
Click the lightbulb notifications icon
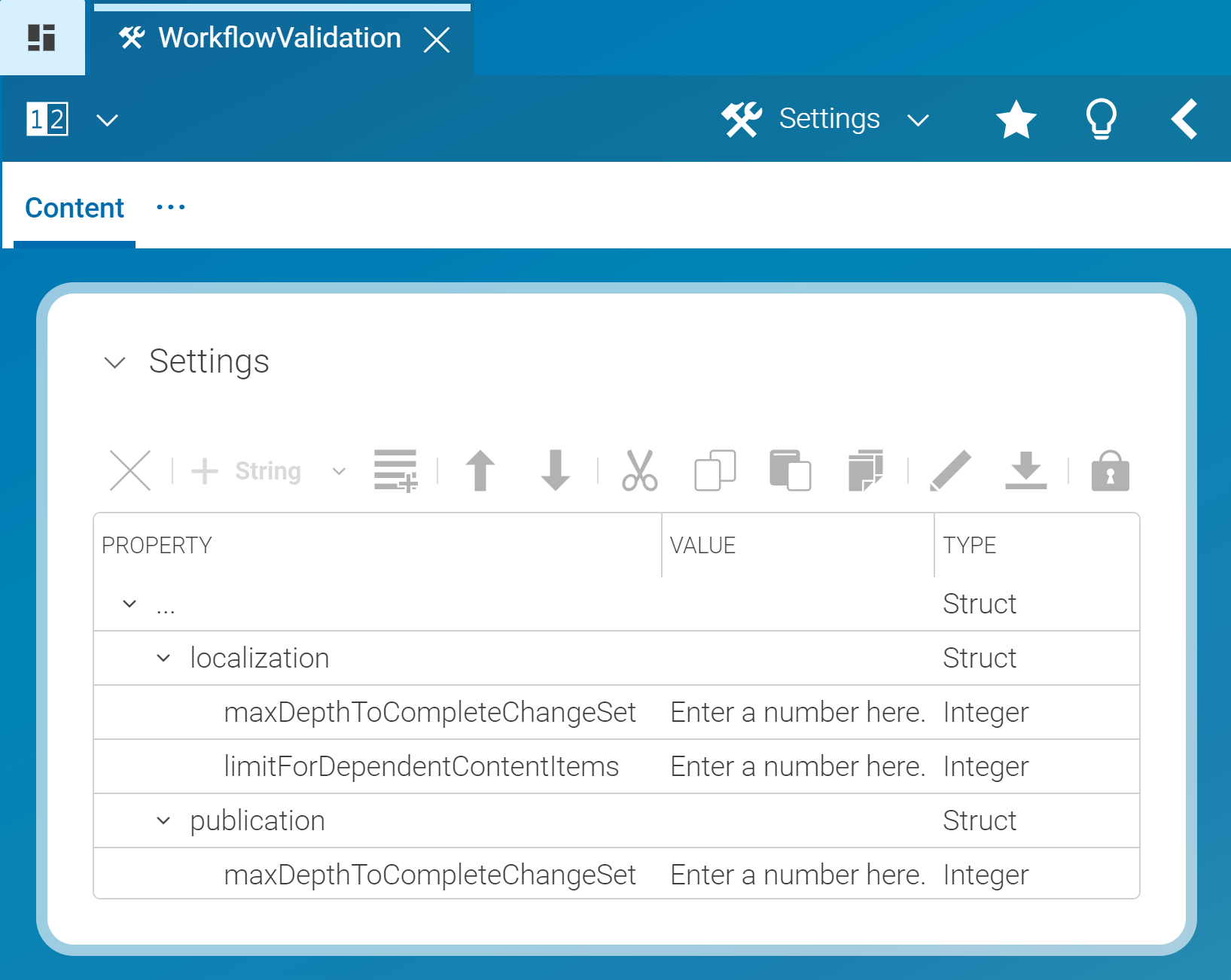point(1102,119)
